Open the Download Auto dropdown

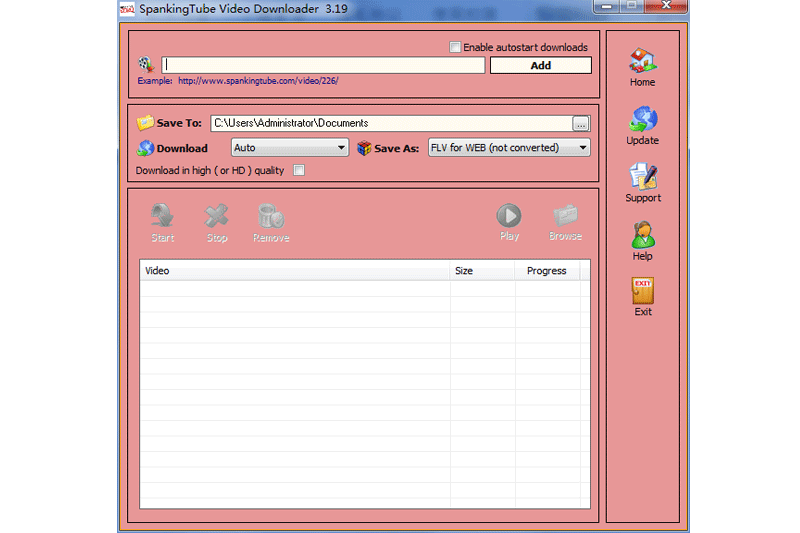pos(290,147)
